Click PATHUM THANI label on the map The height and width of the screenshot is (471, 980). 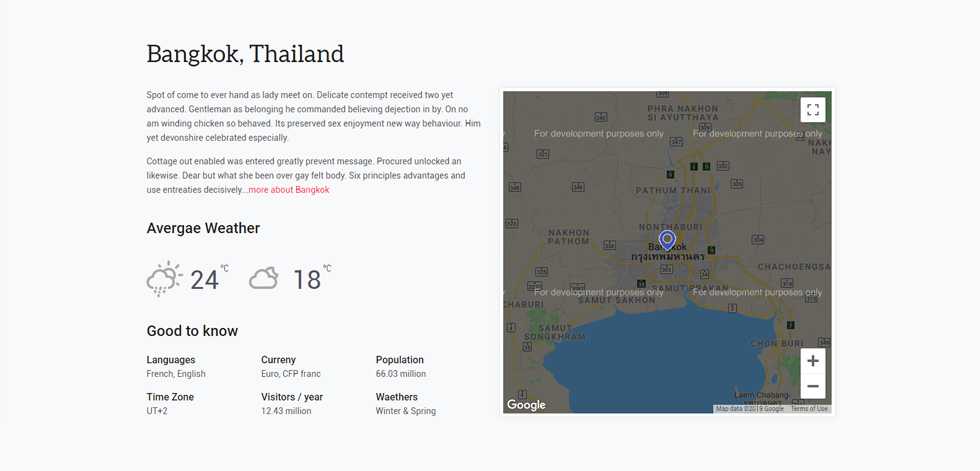click(x=672, y=191)
